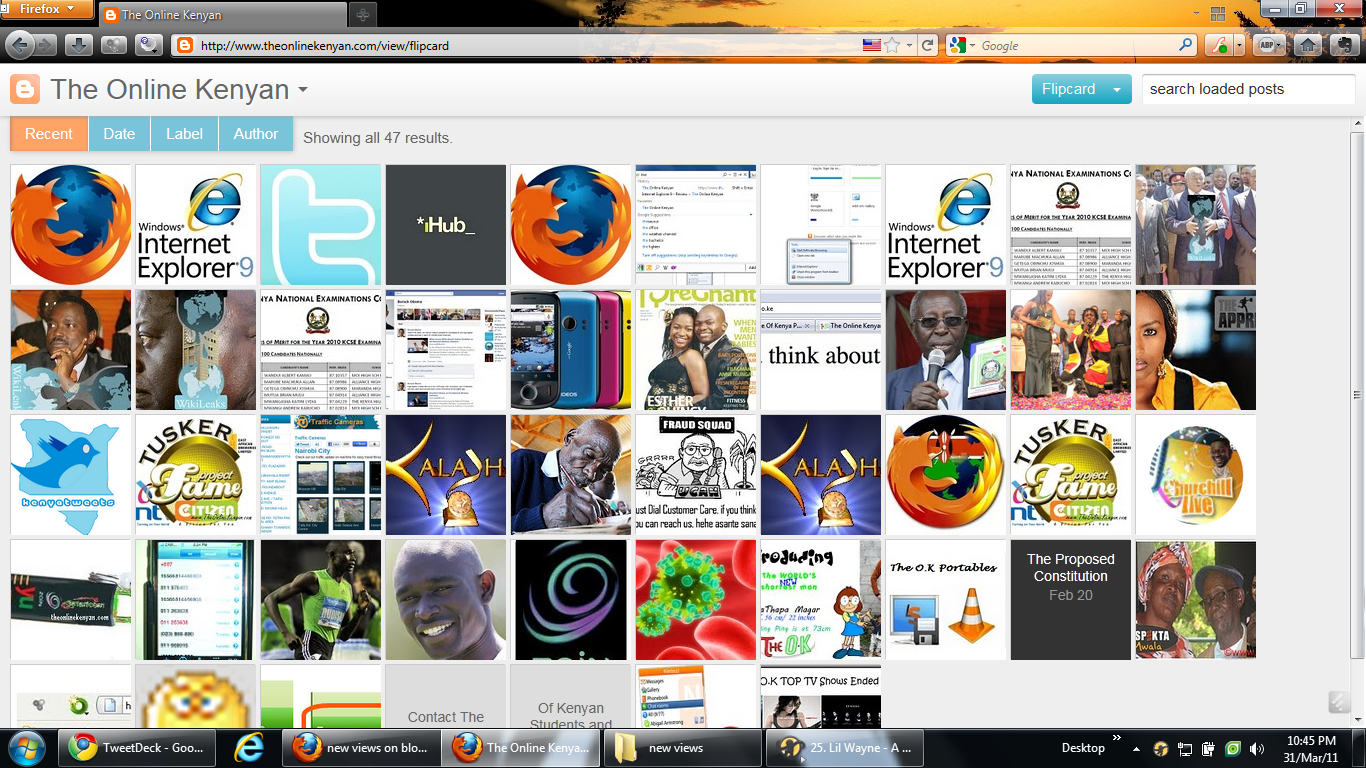The image size is (1366, 768).
Task: Open the 'new views' folder taskbar item
Action: point(682,747)
